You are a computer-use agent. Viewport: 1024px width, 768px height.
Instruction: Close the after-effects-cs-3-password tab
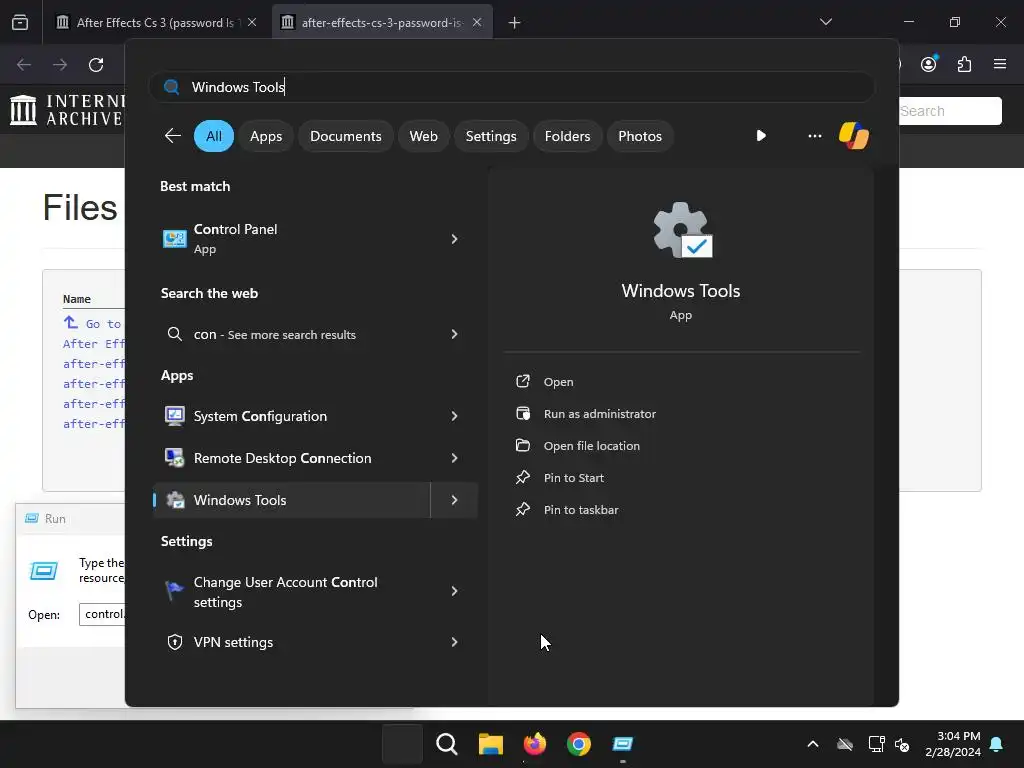pyautogui.click(x=477, y=22)
